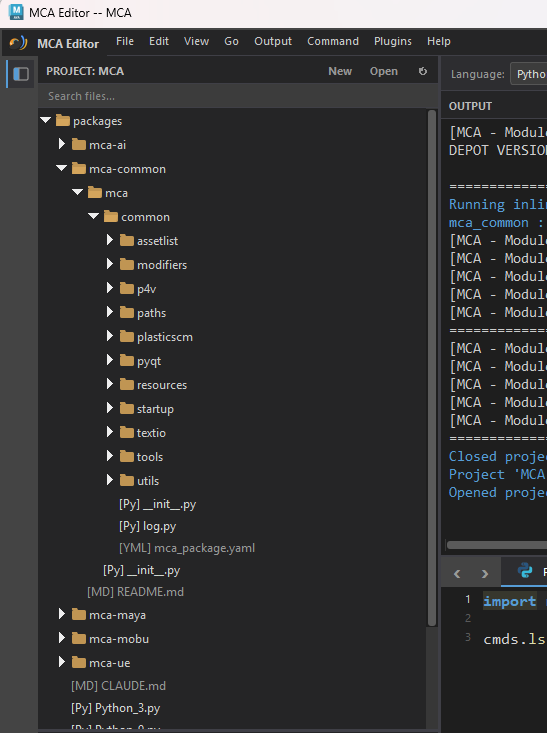Image resolution: width=547 pixels, height=733 pixels.
Task: Click the mca-ue folder icon
Action: pyautogui.click(x=79, y=662)
